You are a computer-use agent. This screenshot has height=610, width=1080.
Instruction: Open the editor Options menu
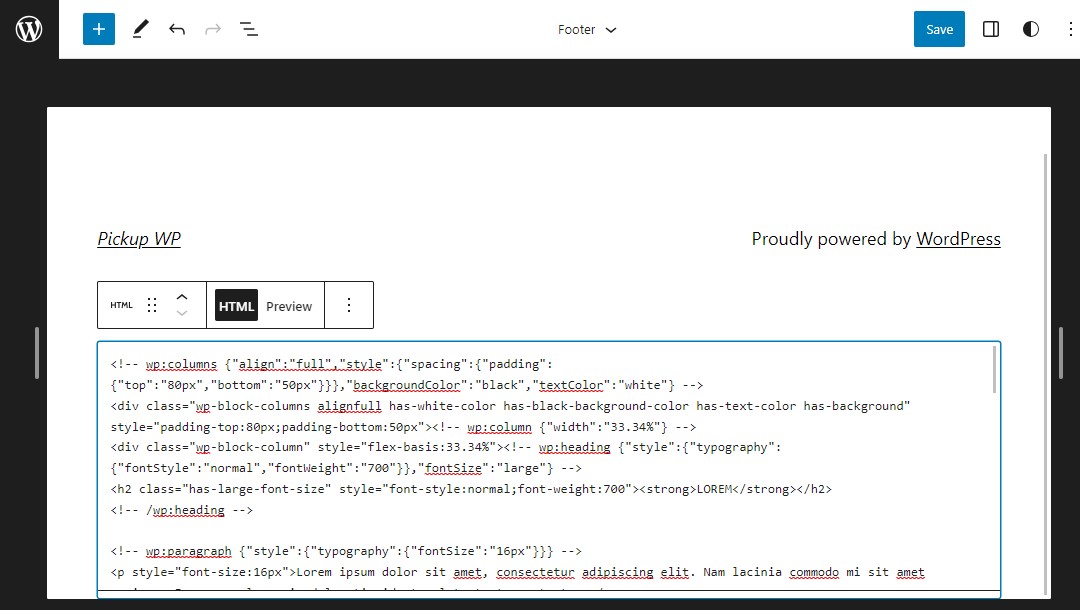1070,29
